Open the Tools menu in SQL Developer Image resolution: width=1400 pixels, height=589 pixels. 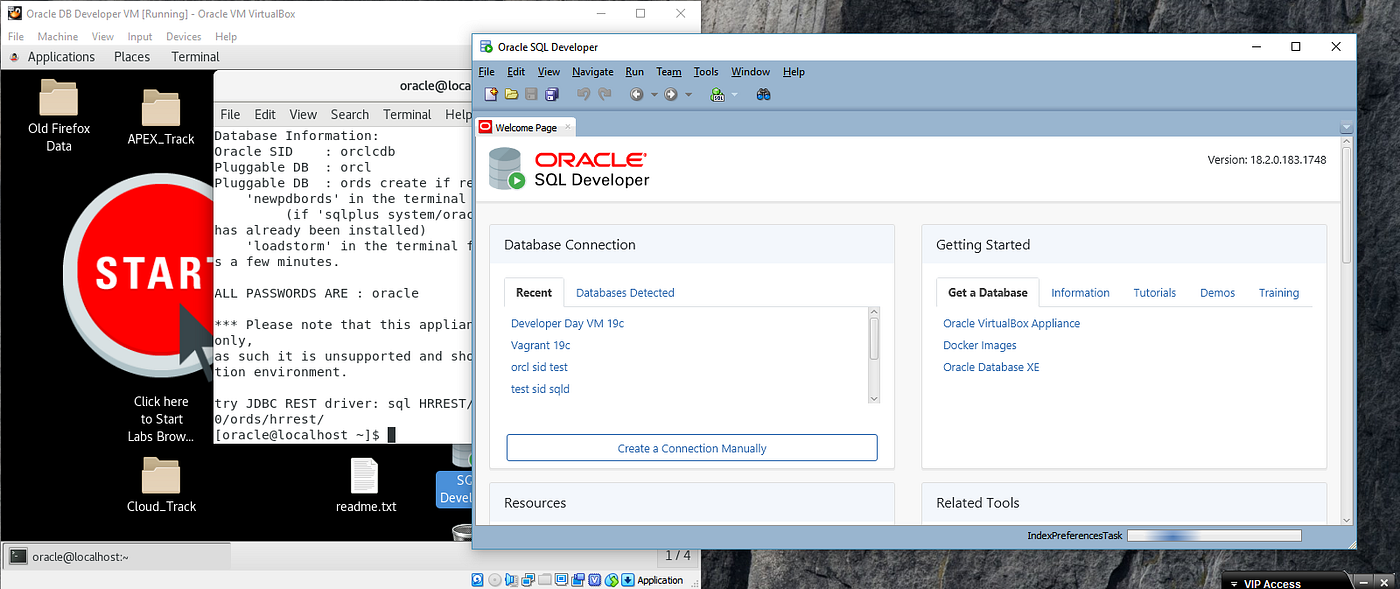tap(706, 72)
